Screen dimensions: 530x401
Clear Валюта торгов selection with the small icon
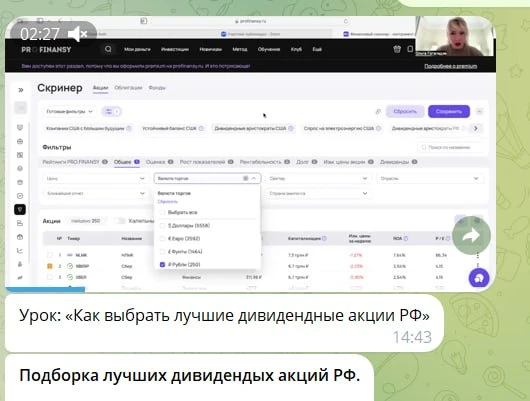coord(246,178)
